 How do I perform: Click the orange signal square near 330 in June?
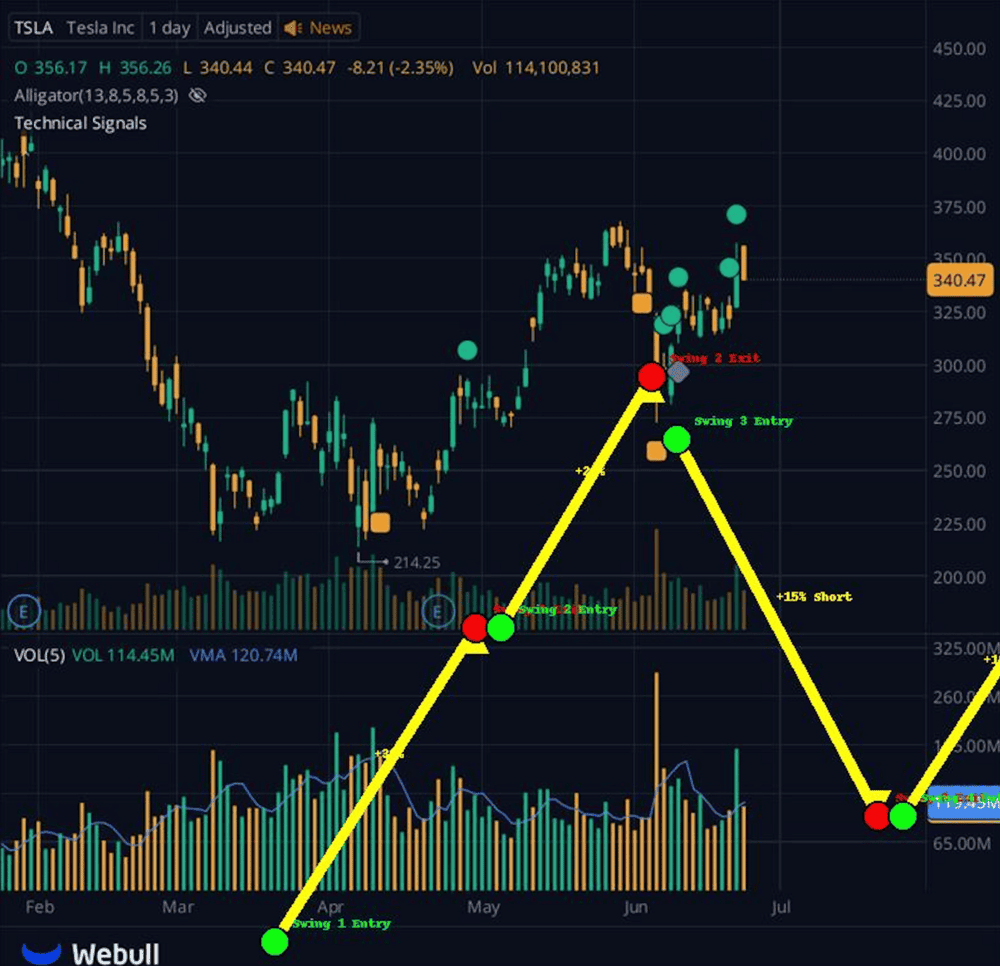(642, 303)
